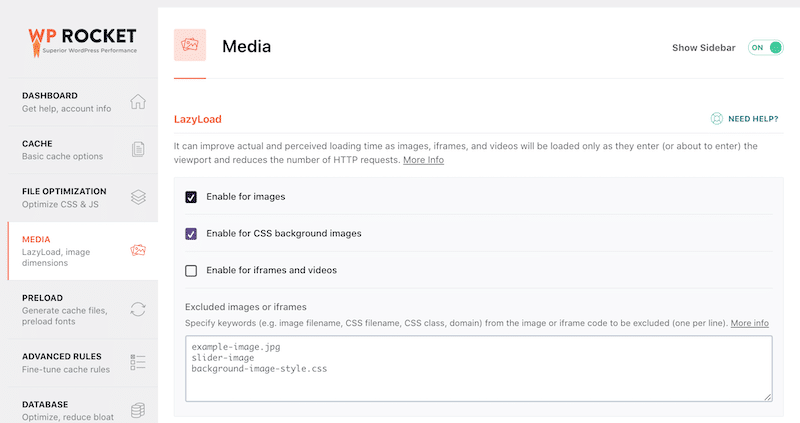Click the File Optimization layers icon

[x=138, y=196]
